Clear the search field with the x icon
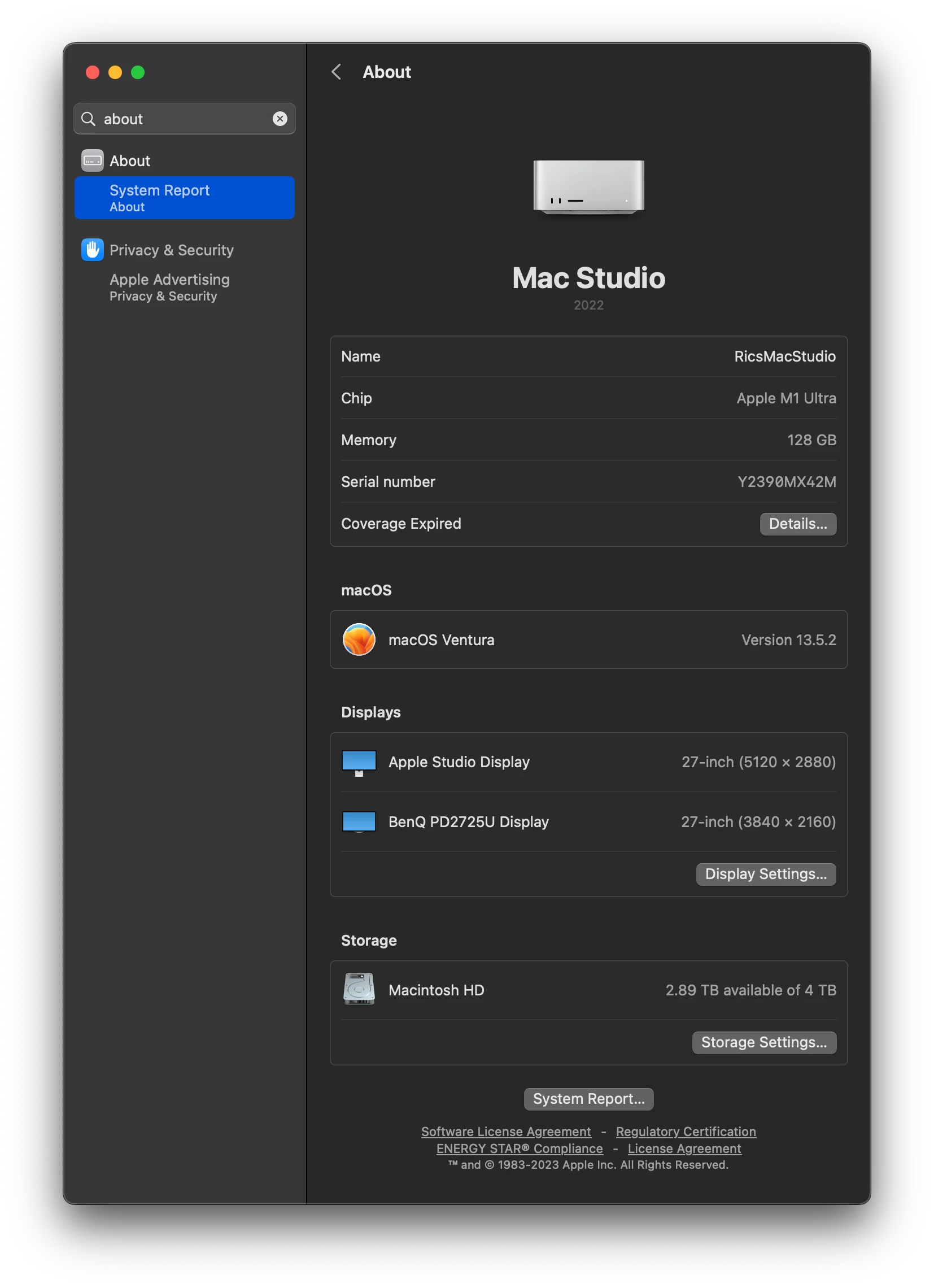Image resolution: width=934 pixels, height=1288 pixels. pos(280,119)
